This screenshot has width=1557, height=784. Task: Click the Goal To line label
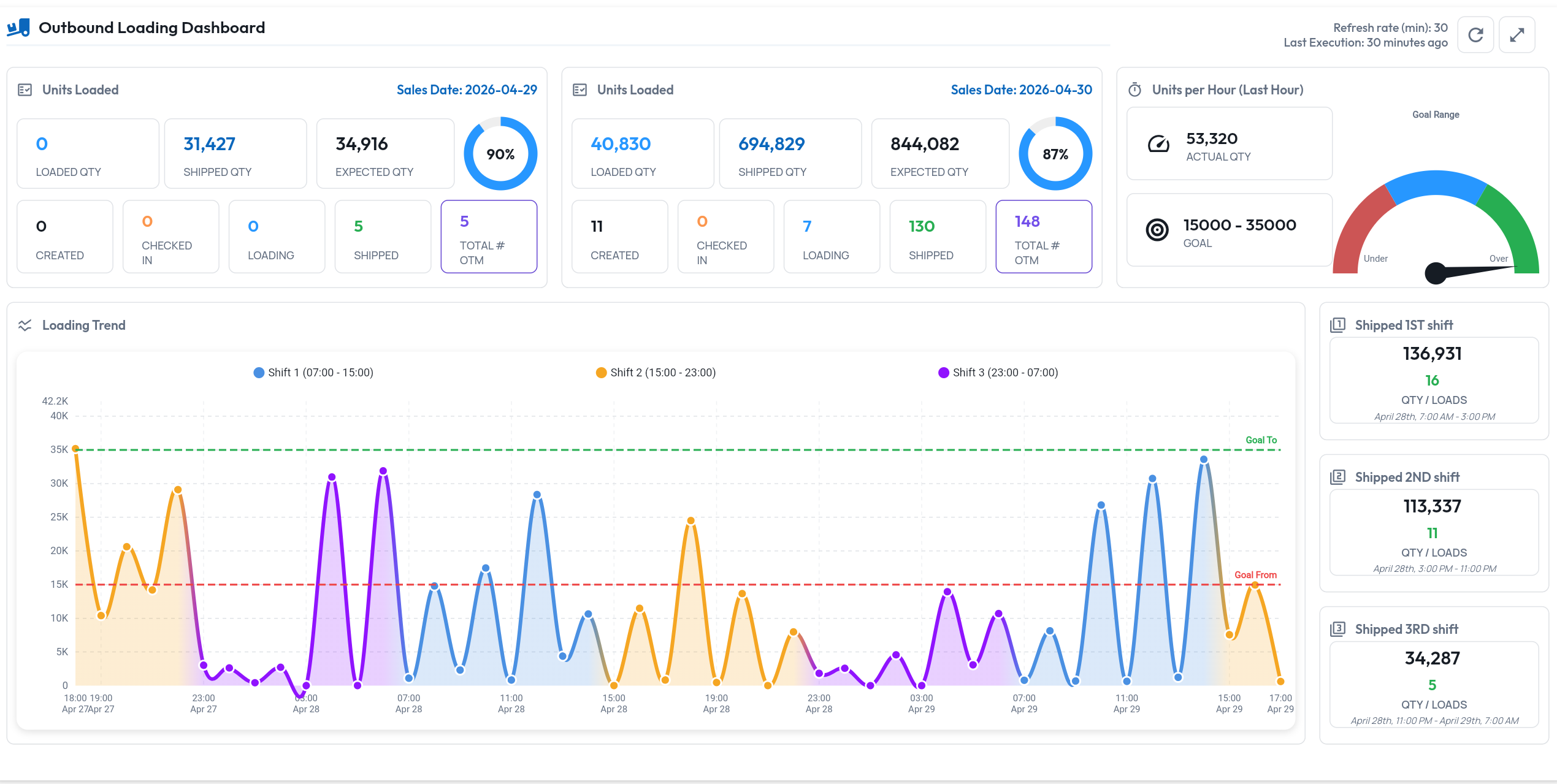point(1261,440)
